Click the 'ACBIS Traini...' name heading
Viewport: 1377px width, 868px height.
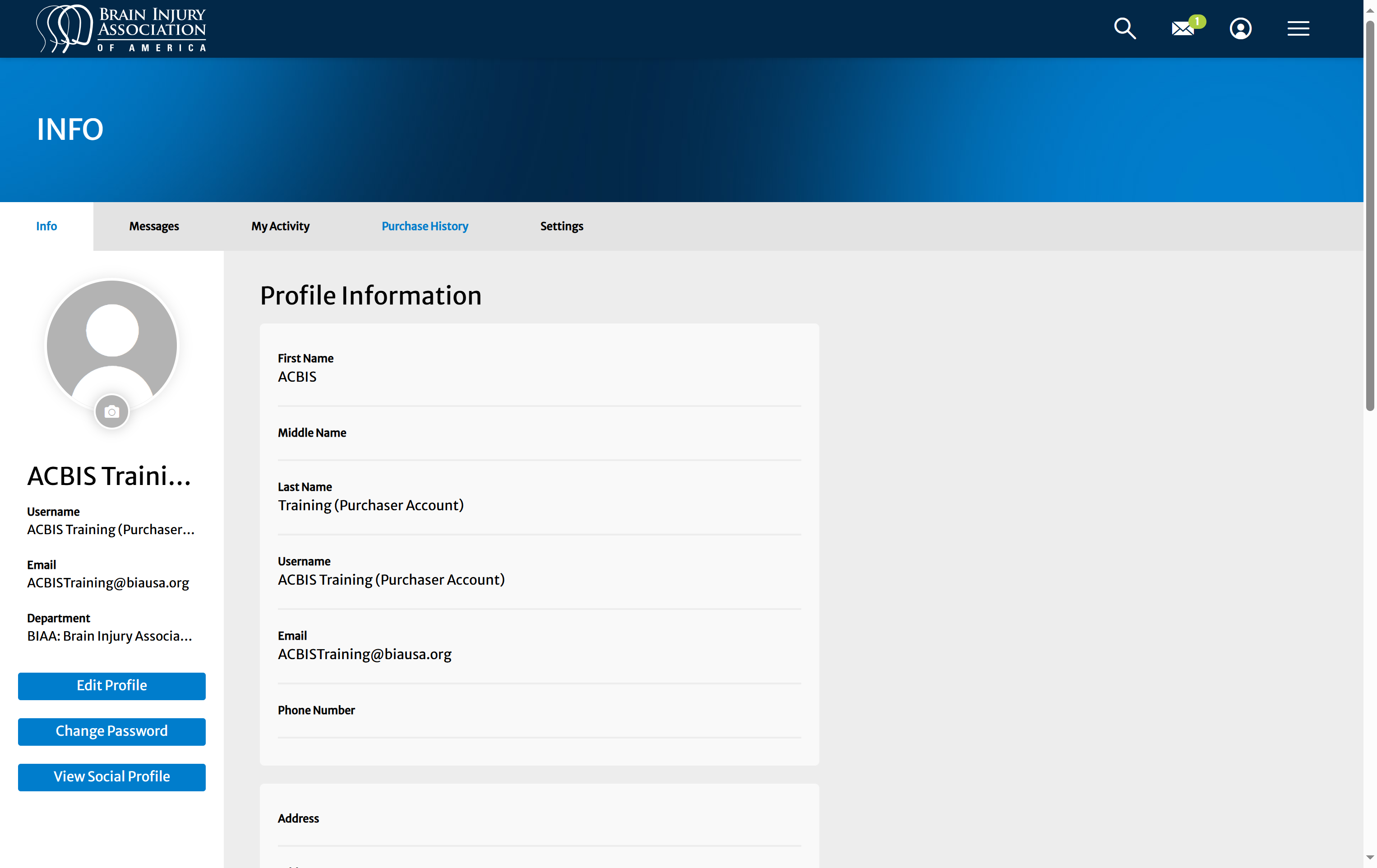109,476
